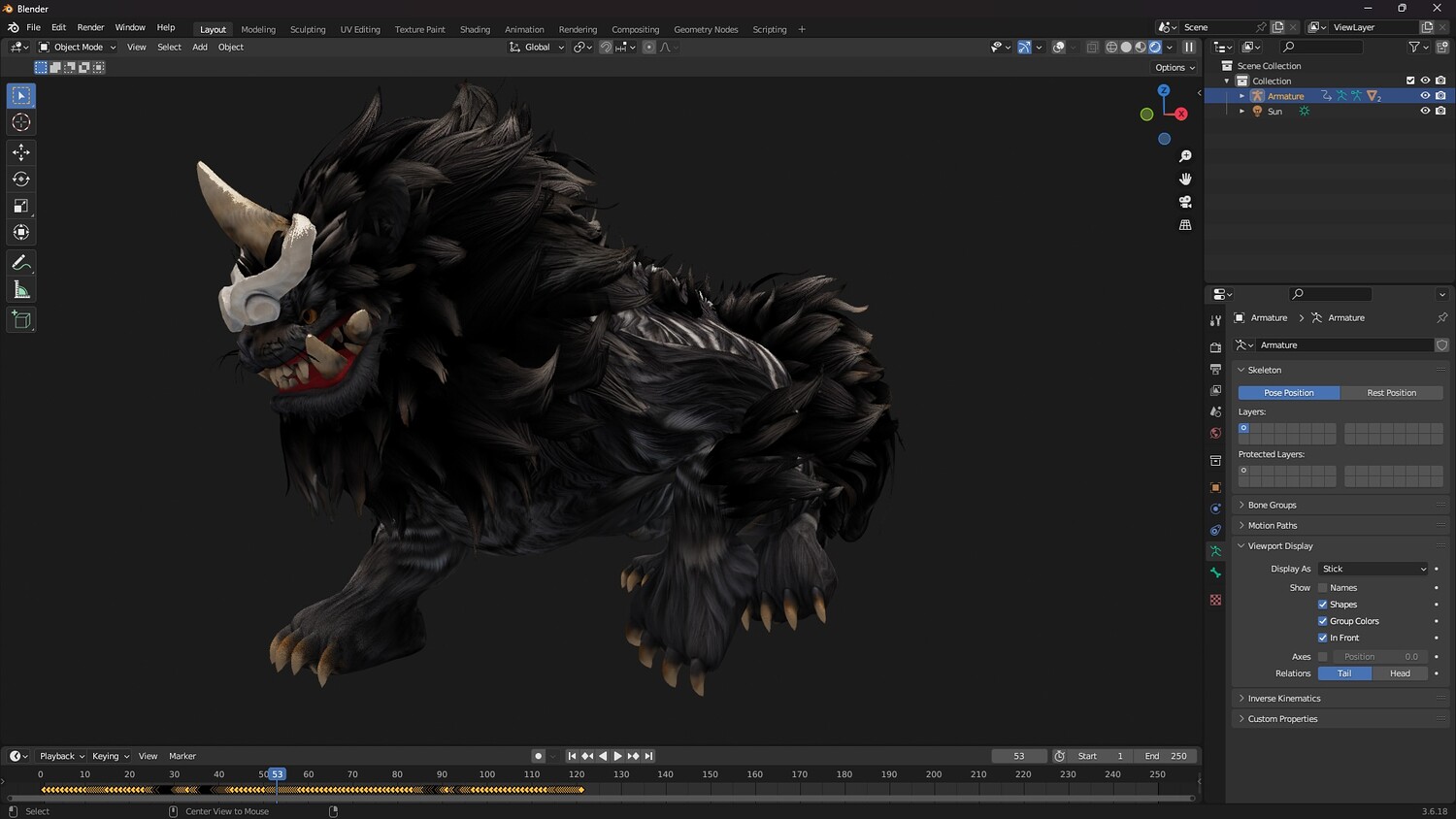Click the Position axes slider
This screenshot has height=819, width=1456.
point(1378,657)
